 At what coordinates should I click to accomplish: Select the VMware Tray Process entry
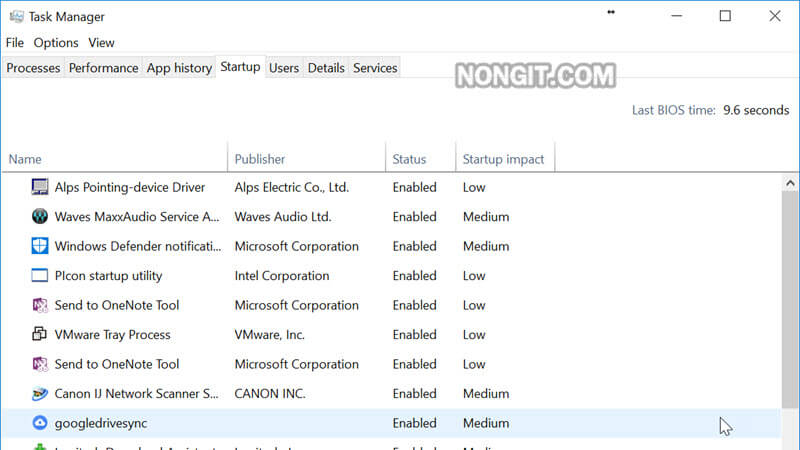pyautogui.click(x=391, y=335)
